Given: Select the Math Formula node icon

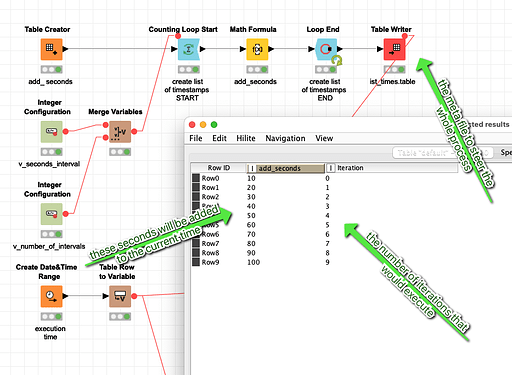Looking at the screenshot, I should [x=257, y=49].
